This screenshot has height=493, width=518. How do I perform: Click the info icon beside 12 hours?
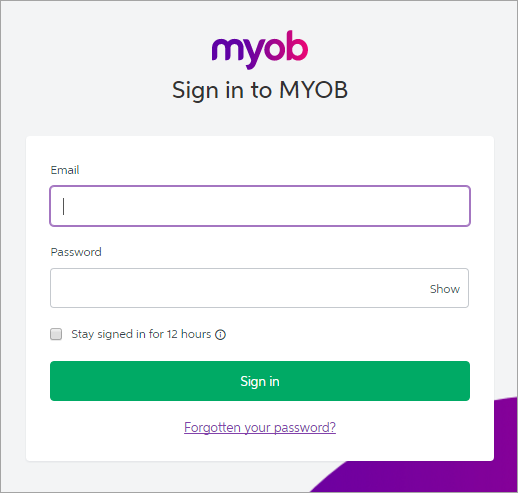220,334
